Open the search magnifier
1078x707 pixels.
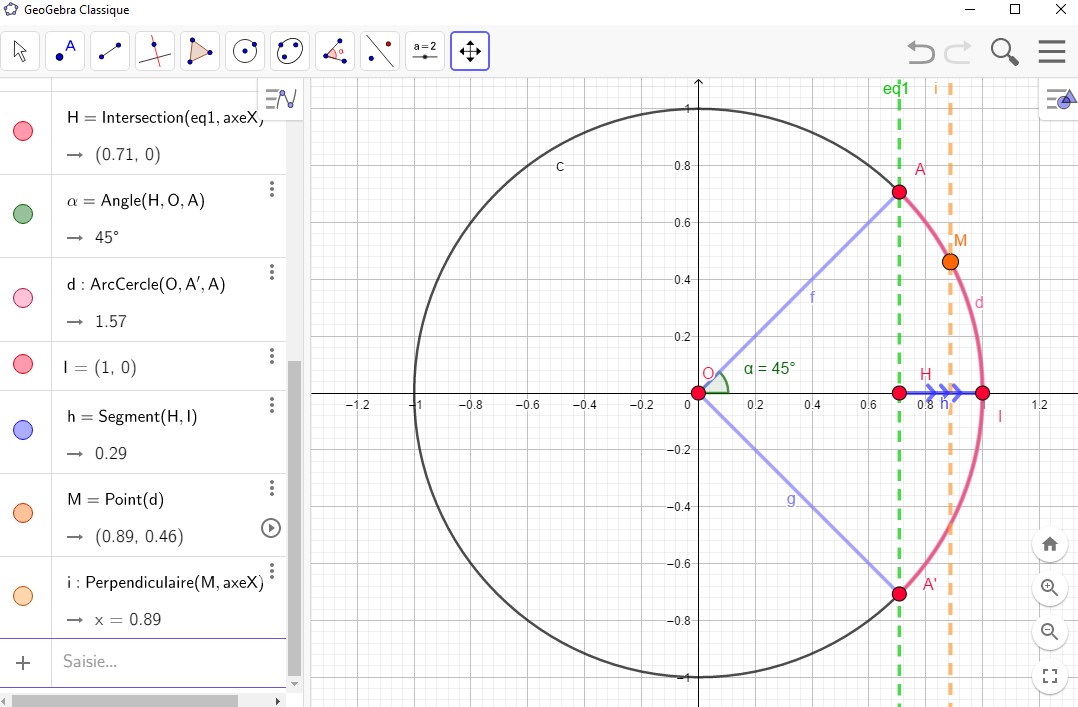[x=1004, y=52]
